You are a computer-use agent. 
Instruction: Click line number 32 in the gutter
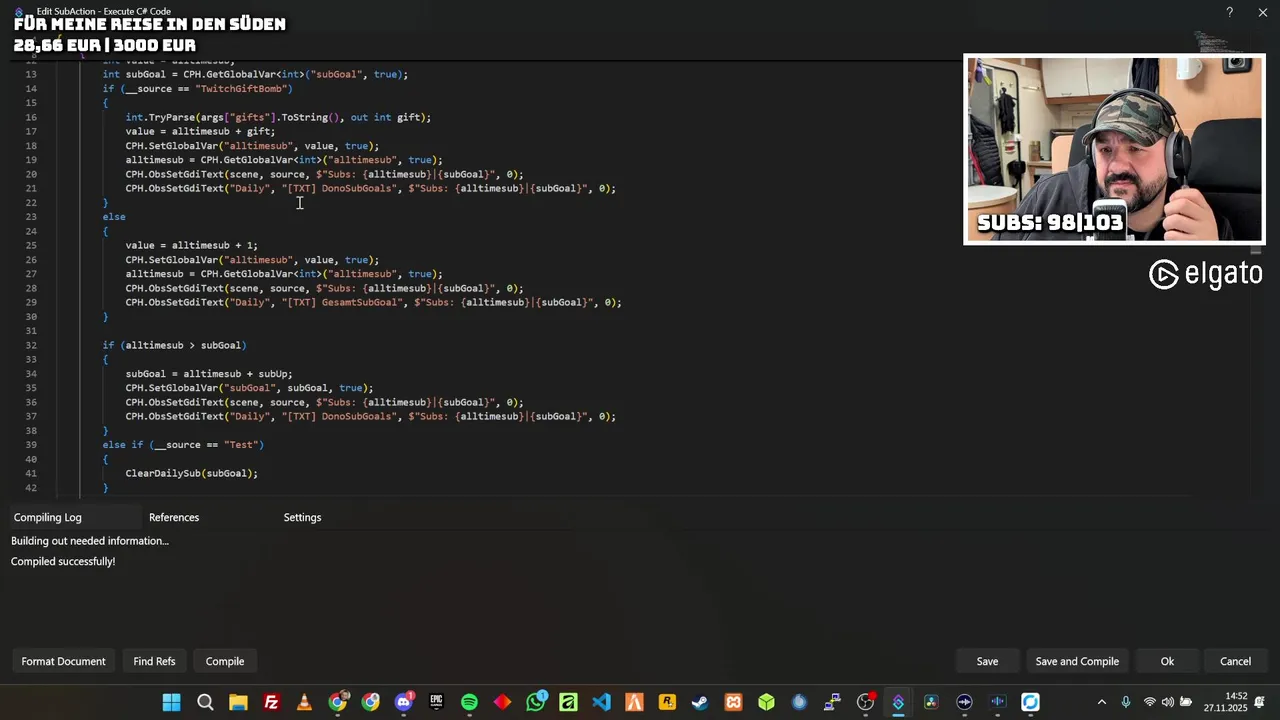(31, 345)
